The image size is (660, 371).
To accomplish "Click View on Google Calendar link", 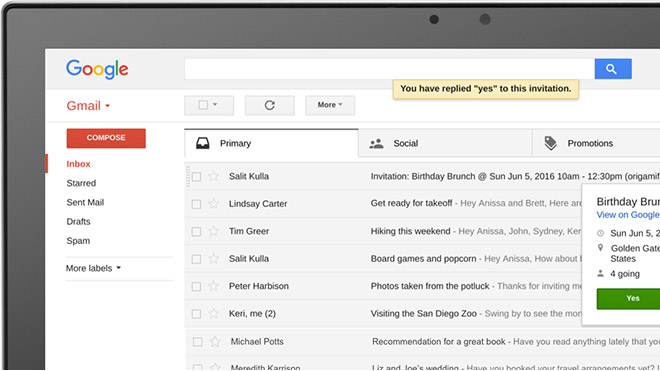I will point(628,215).
